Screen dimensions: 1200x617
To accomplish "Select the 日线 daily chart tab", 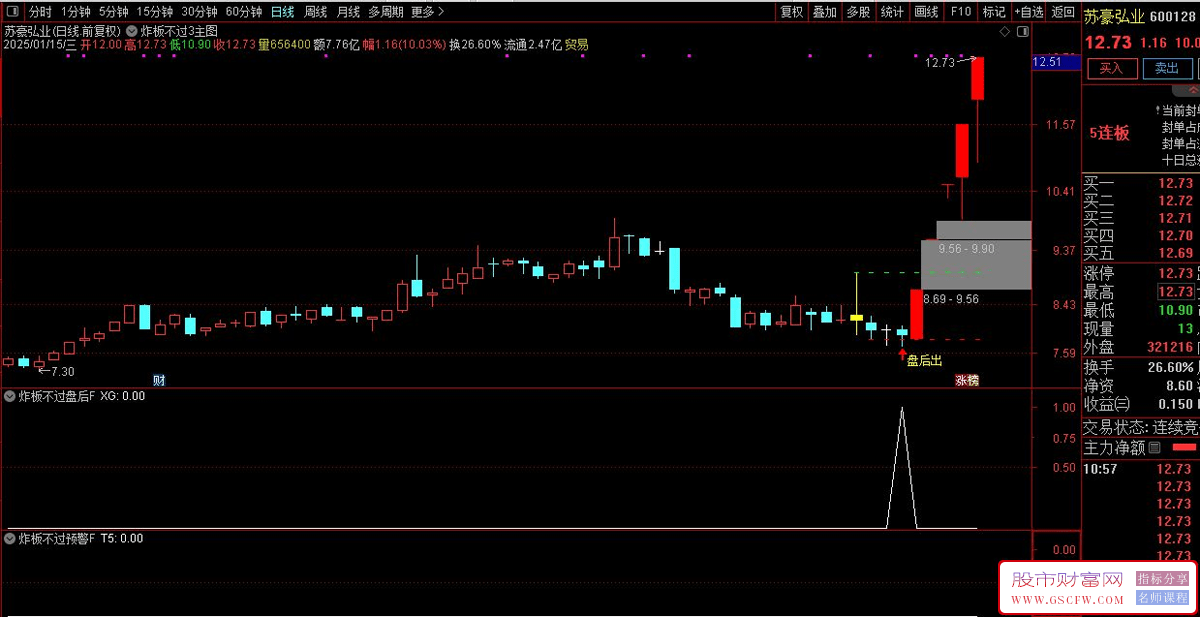I will point(283,12).
